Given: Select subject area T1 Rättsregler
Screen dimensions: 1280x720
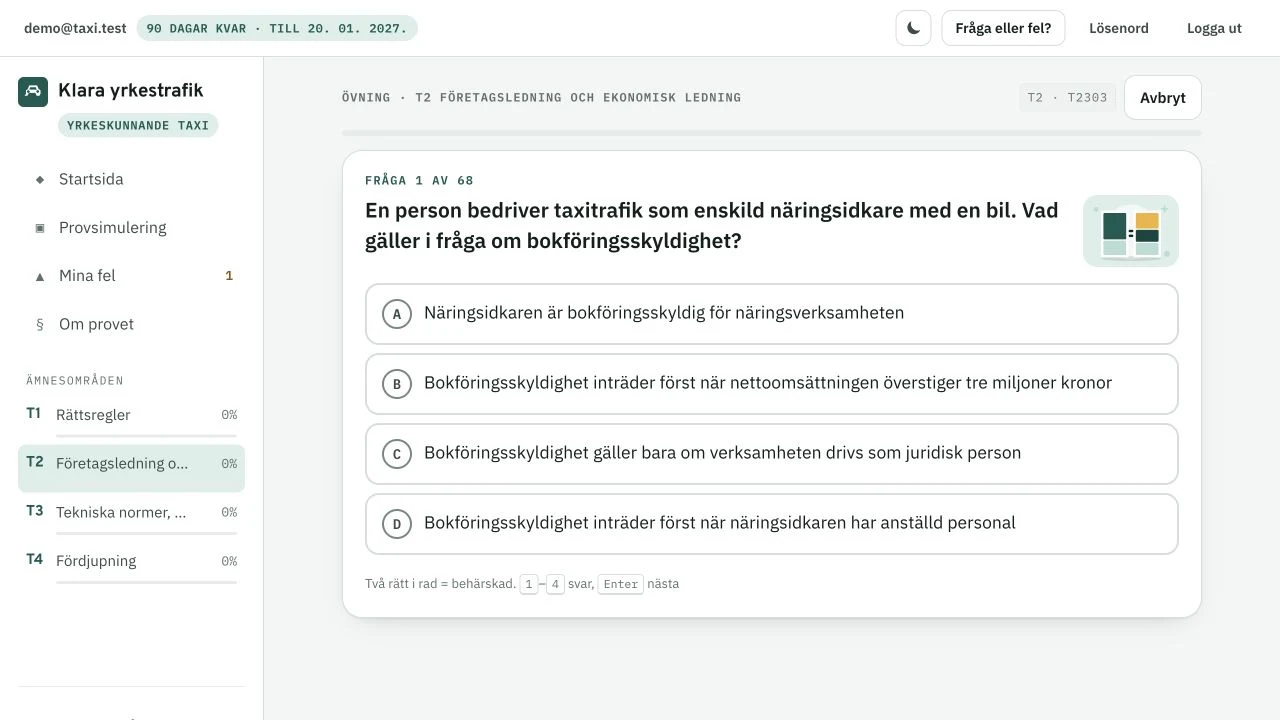Looking at the screenshot, I should (x=131, y=419).
